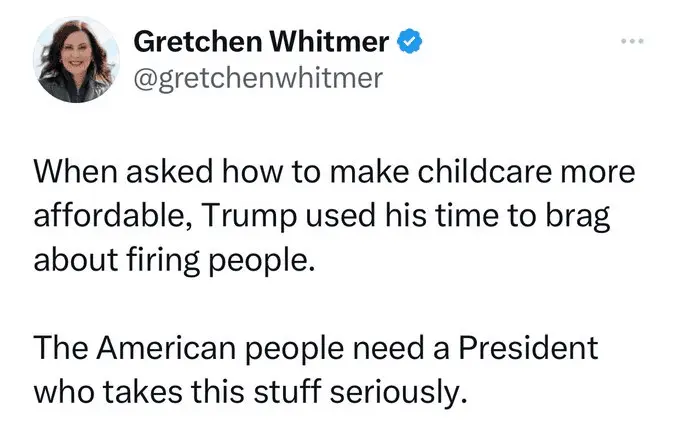
Task: Open Gretchen Whitmer's profile picture
Action: [x=77, y=60]
